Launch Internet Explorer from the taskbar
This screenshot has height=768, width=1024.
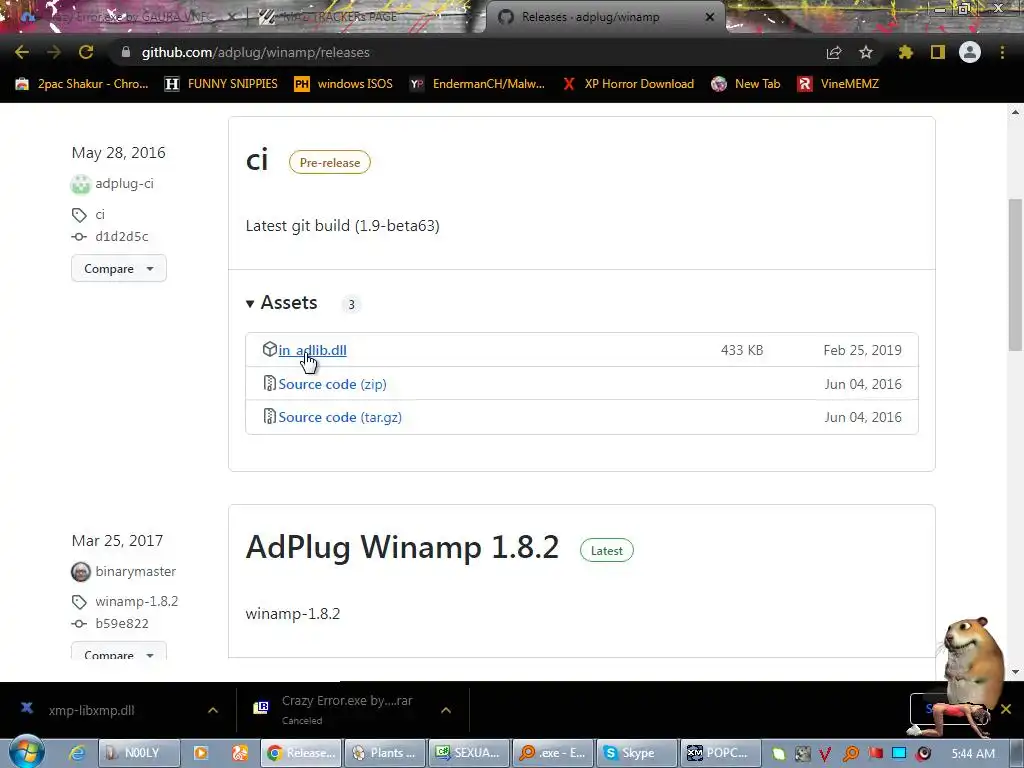click(76, 753)
